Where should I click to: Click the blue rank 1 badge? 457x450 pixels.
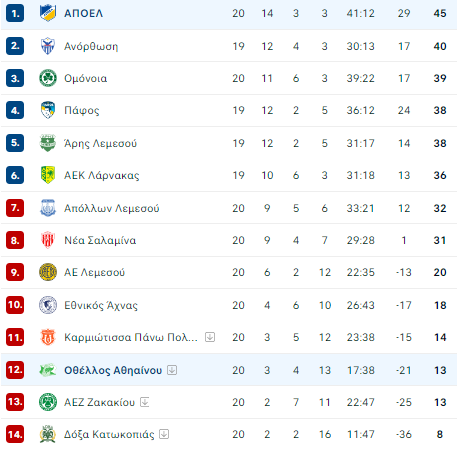point(15,13)
